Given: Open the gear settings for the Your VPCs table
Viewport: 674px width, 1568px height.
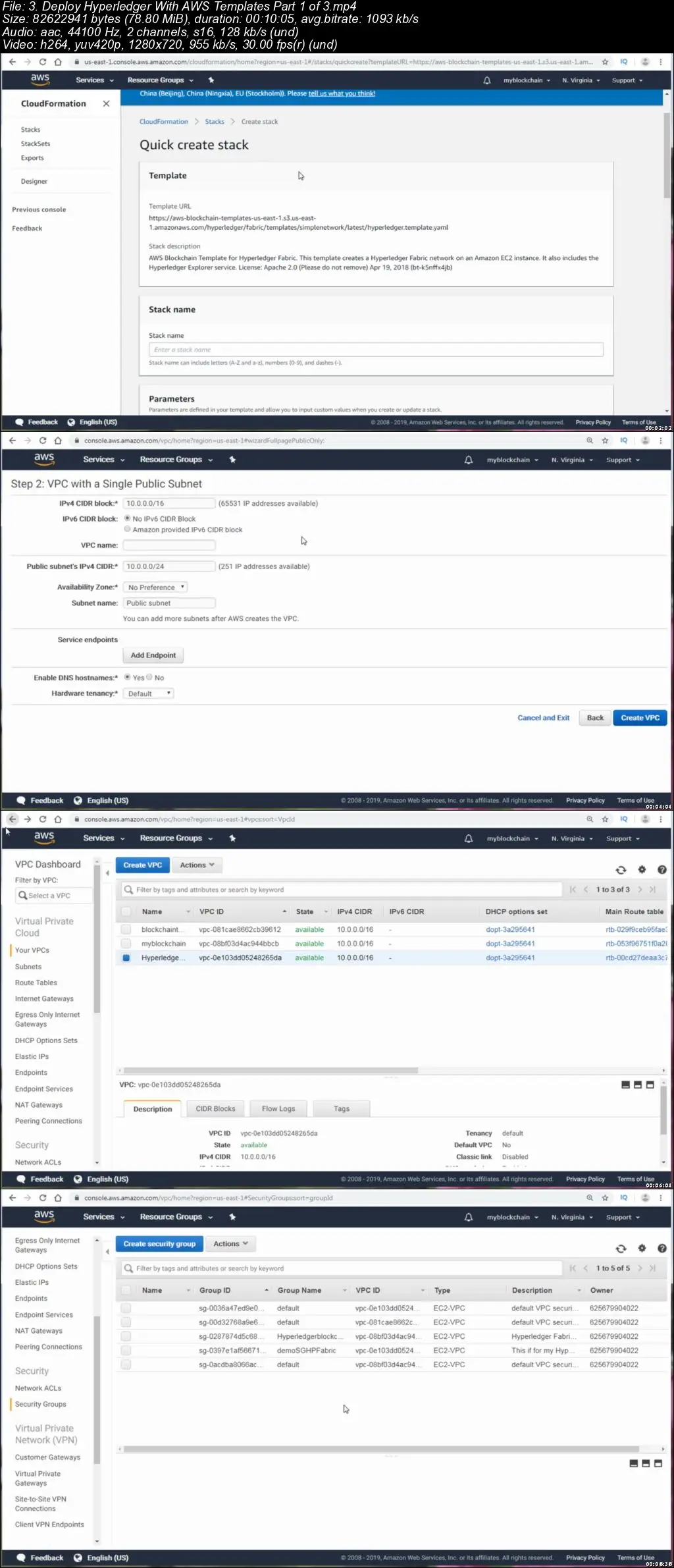Looking at the screenshot, I should [642, 870].
